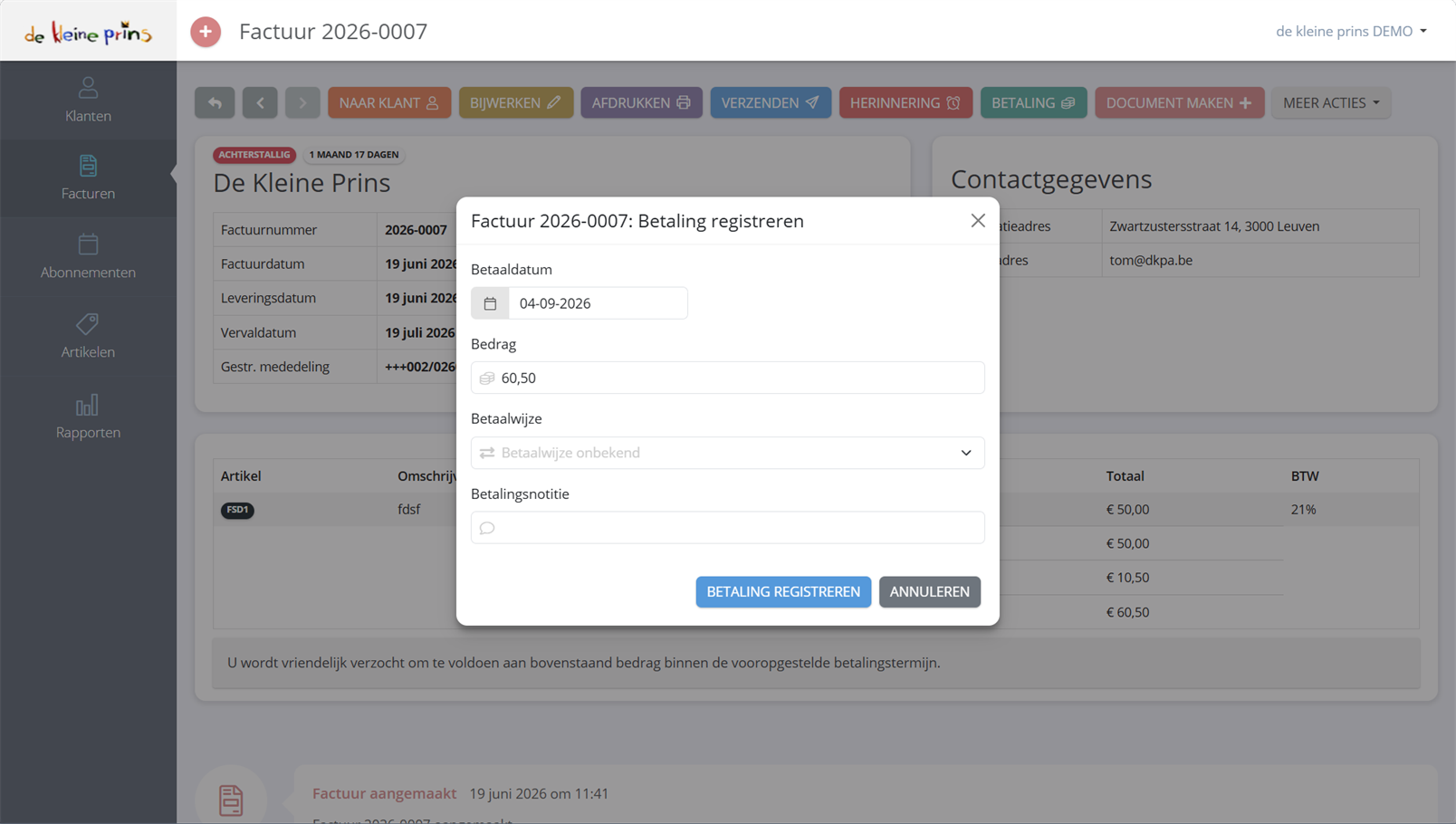Image resolution: width=1456 pixels, height=824 pixels.
Task: Go to next invoice with right chevron
Action: point(302,103)
